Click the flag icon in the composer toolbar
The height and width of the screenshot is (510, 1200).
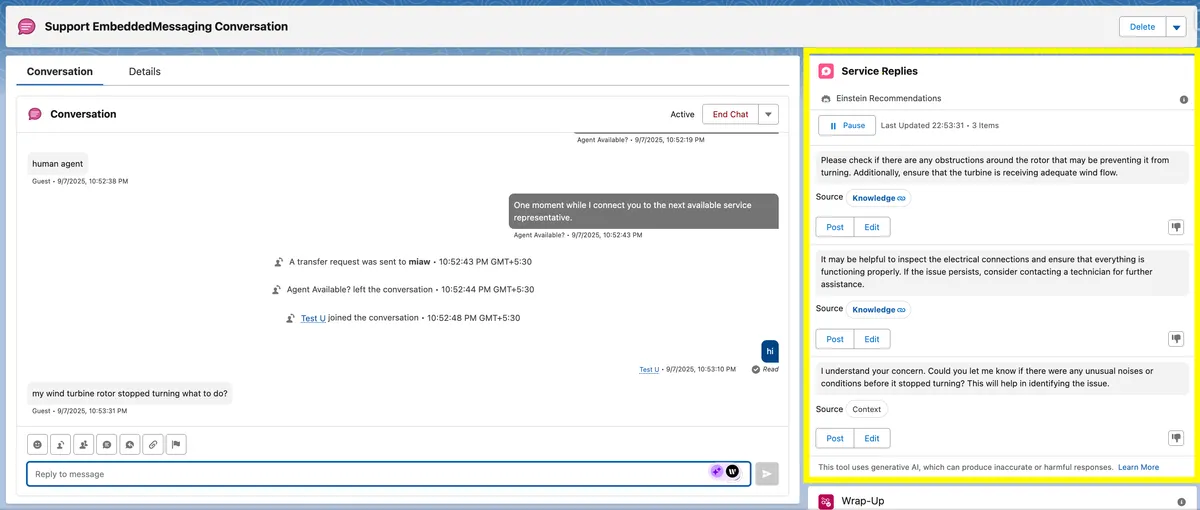tap(176, 444)
